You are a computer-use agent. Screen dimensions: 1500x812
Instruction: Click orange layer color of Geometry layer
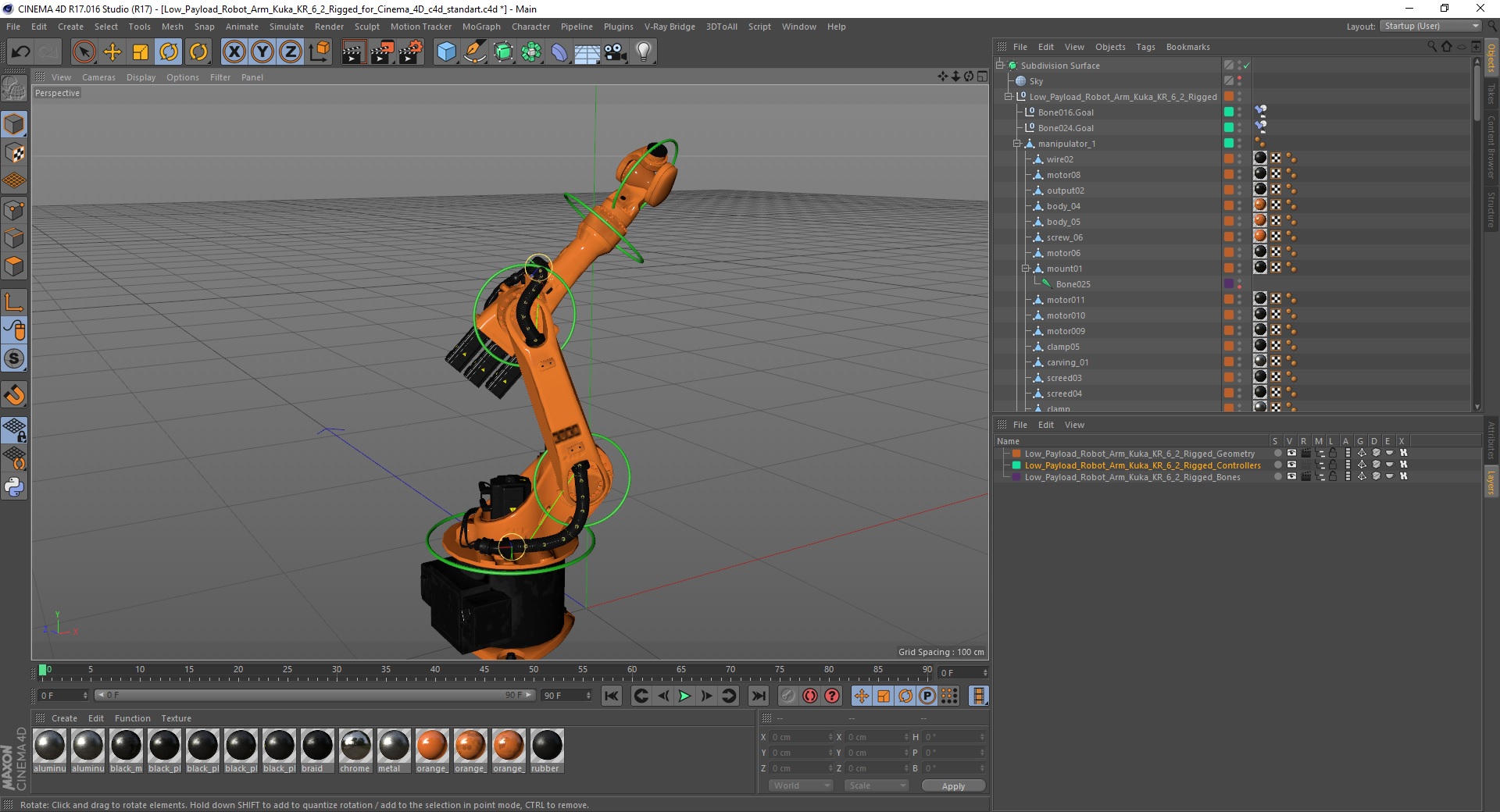[1016, 453]
